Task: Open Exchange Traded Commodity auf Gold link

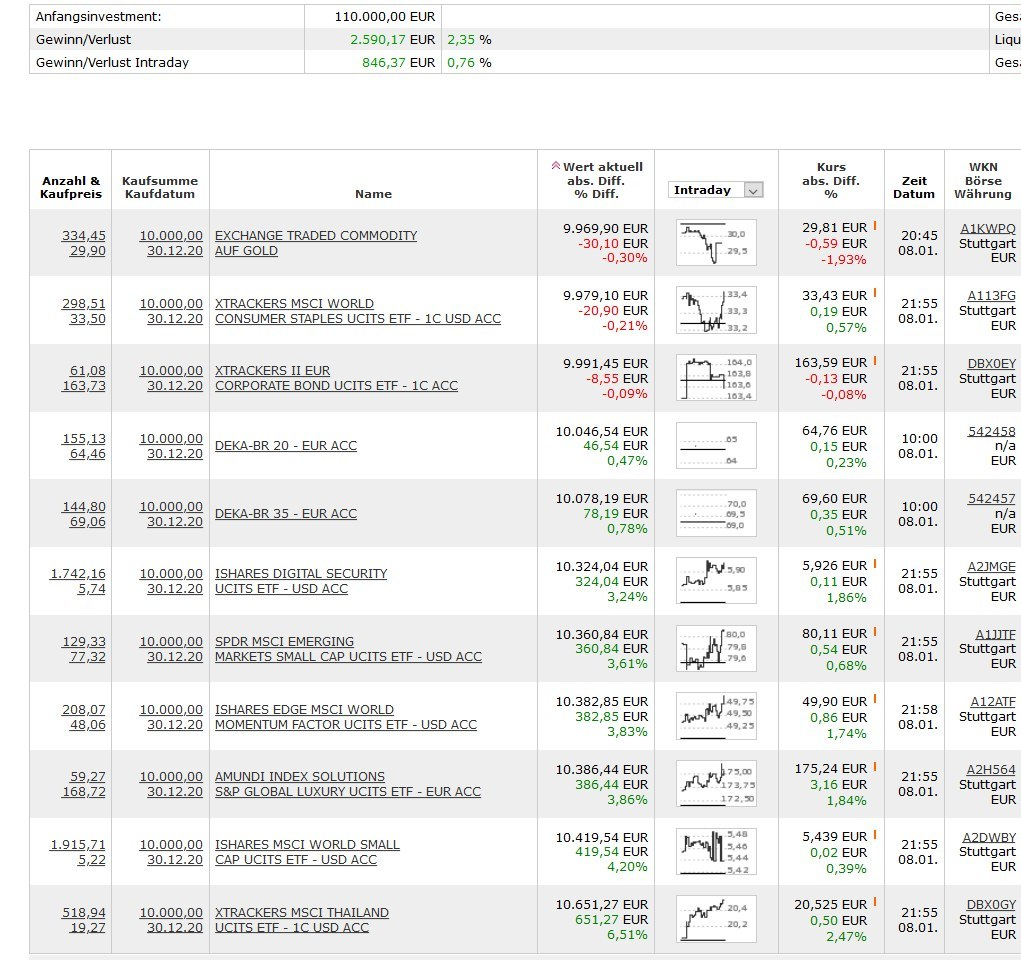Action: [316, 243]
